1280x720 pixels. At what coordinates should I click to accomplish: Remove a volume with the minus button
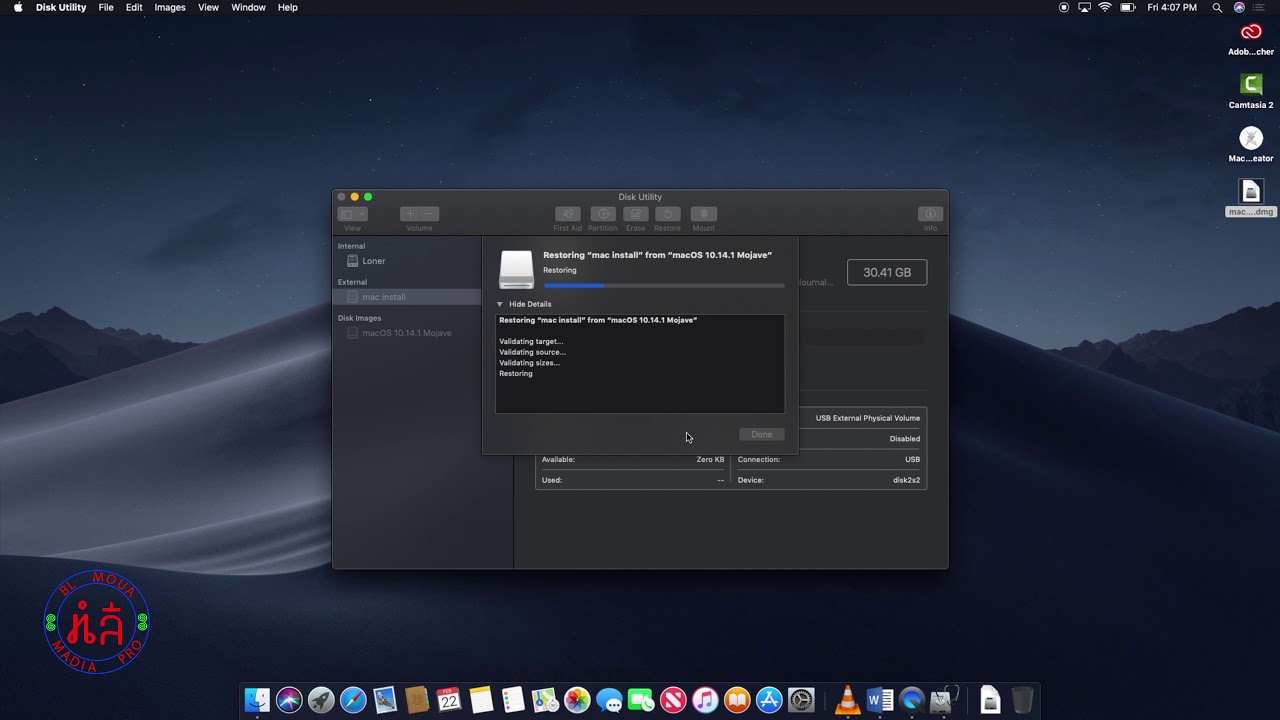[429, 214]
